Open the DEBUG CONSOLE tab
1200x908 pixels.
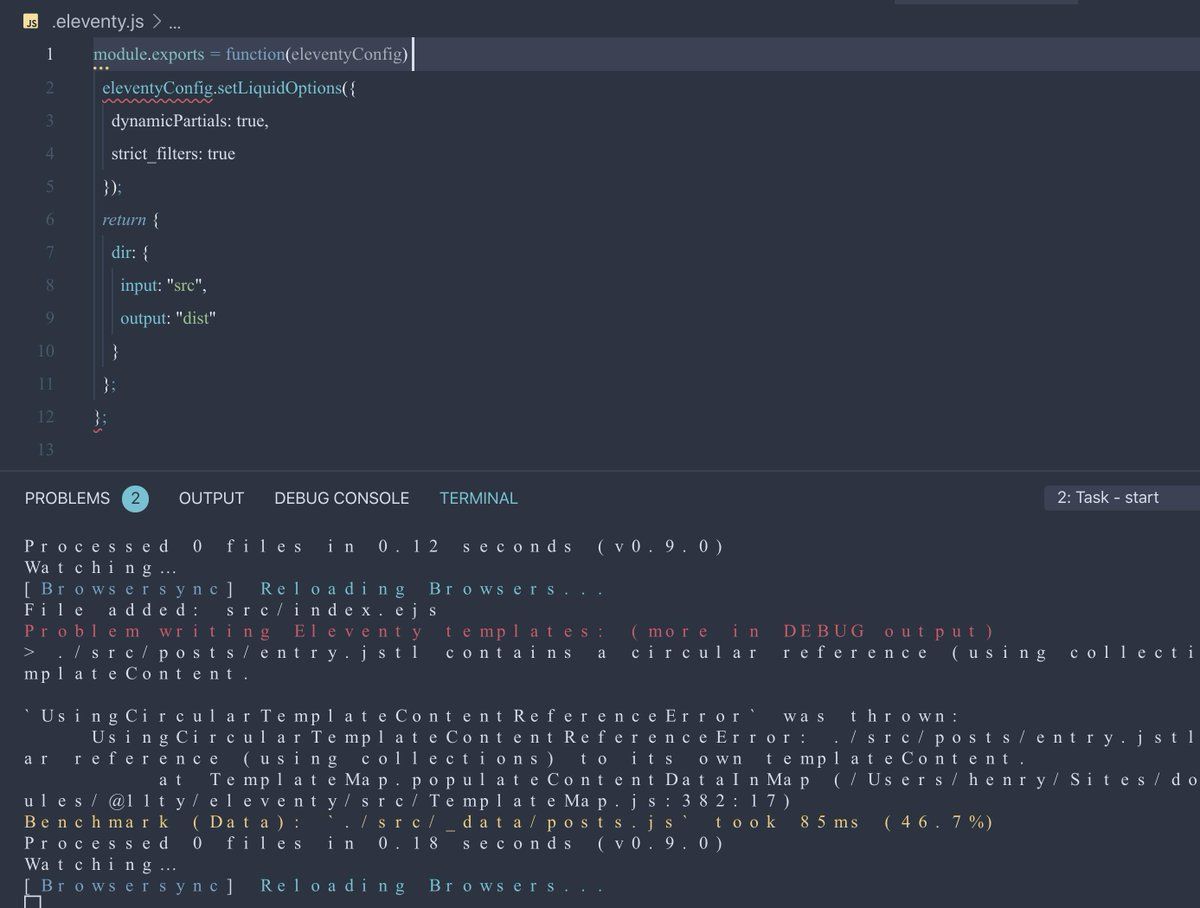(341, 498)
